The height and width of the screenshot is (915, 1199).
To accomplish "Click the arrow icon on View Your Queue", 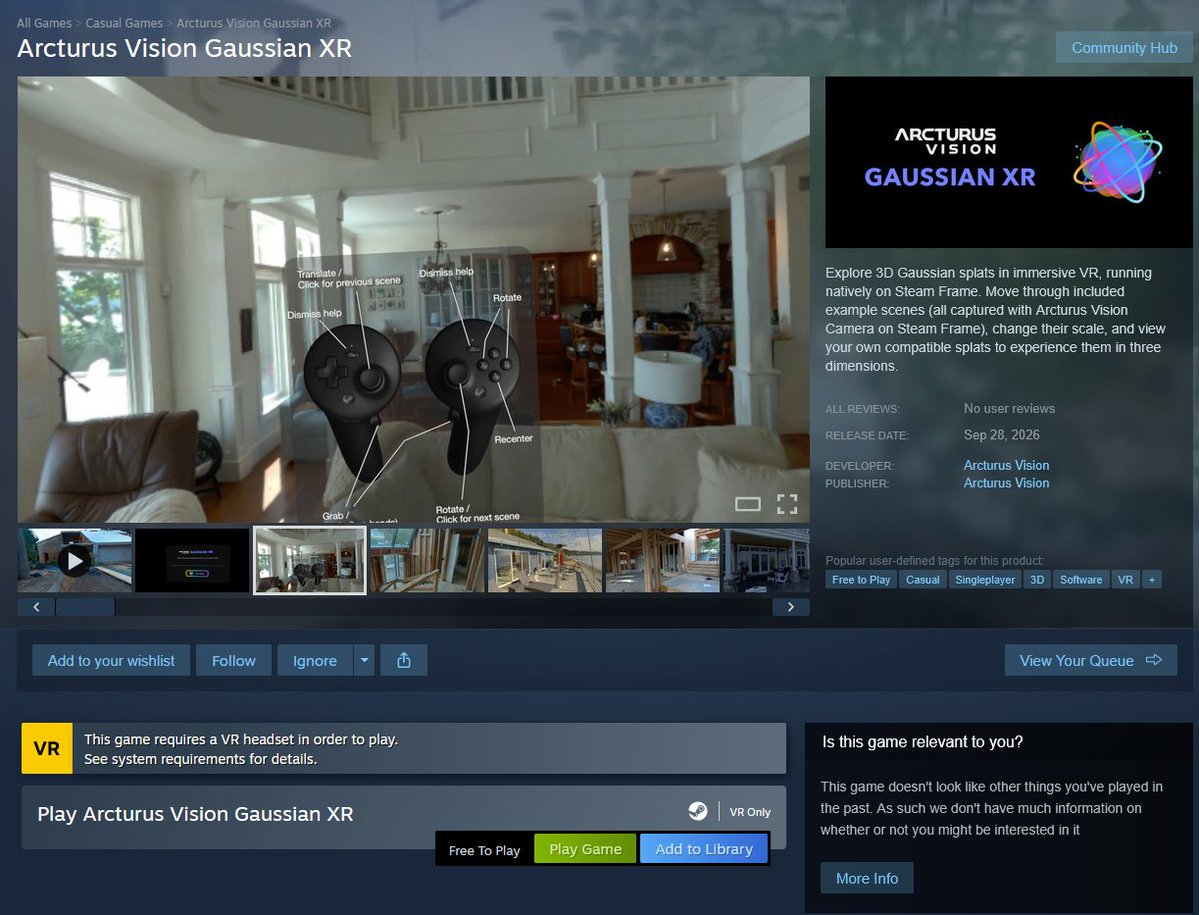I will click(x=1154, y=660).
